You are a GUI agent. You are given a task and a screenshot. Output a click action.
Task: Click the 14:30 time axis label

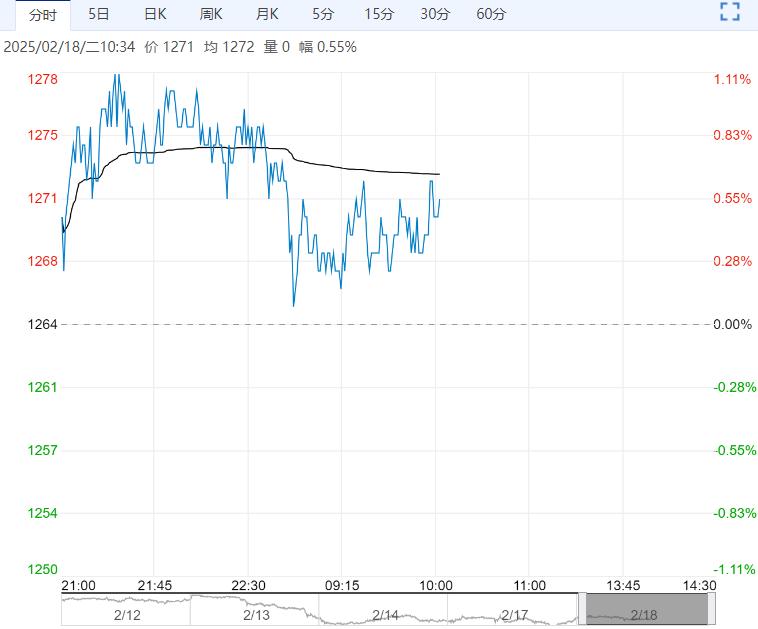(700, 585)
